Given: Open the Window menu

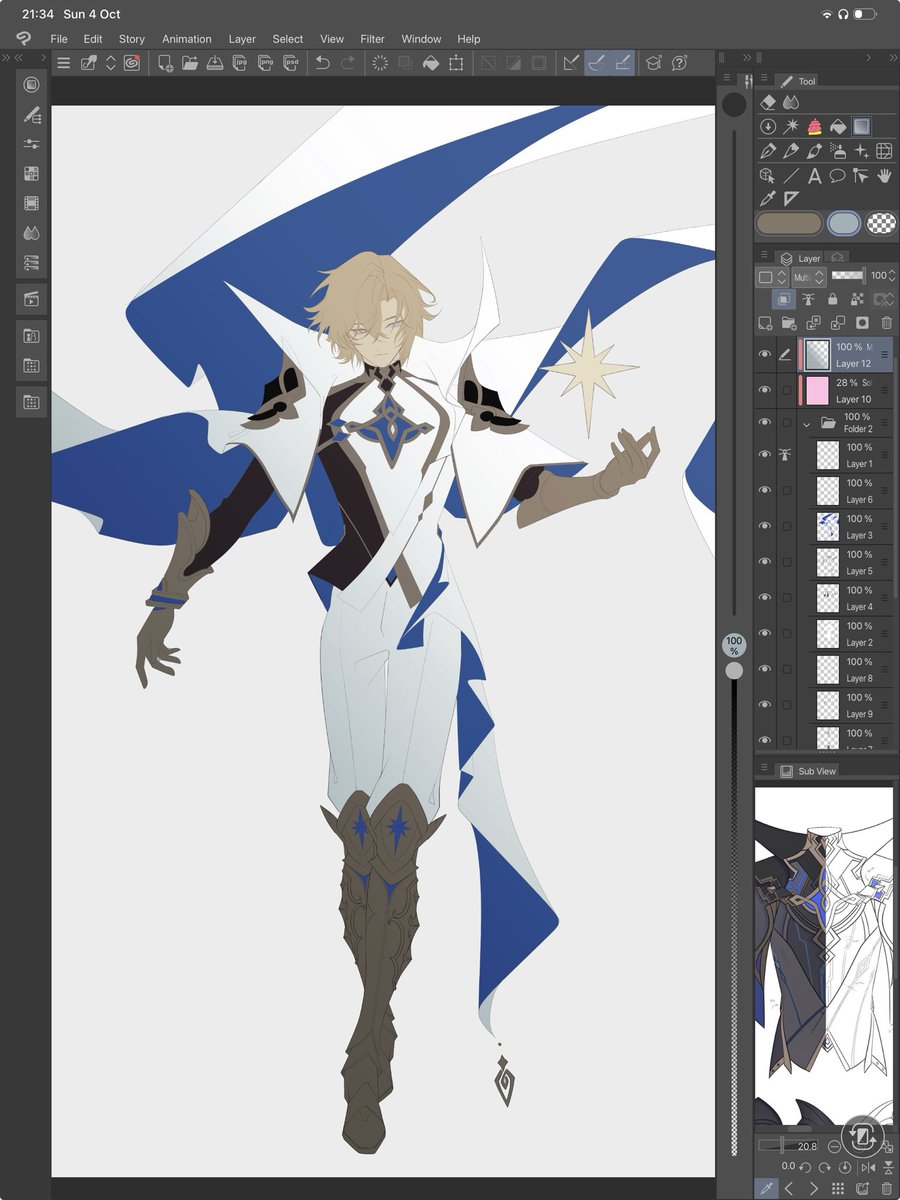Looking at the screenshot, I should [421, 39].
